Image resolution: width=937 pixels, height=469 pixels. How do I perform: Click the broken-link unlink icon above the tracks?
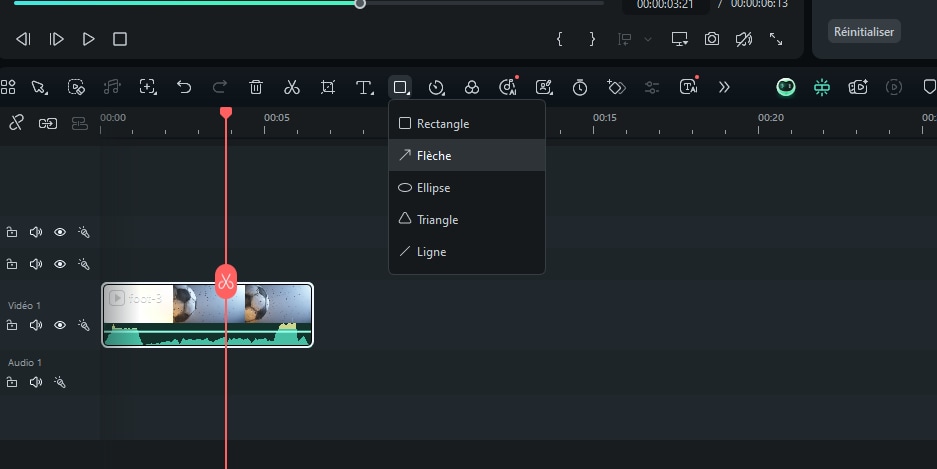click(16, 123)
